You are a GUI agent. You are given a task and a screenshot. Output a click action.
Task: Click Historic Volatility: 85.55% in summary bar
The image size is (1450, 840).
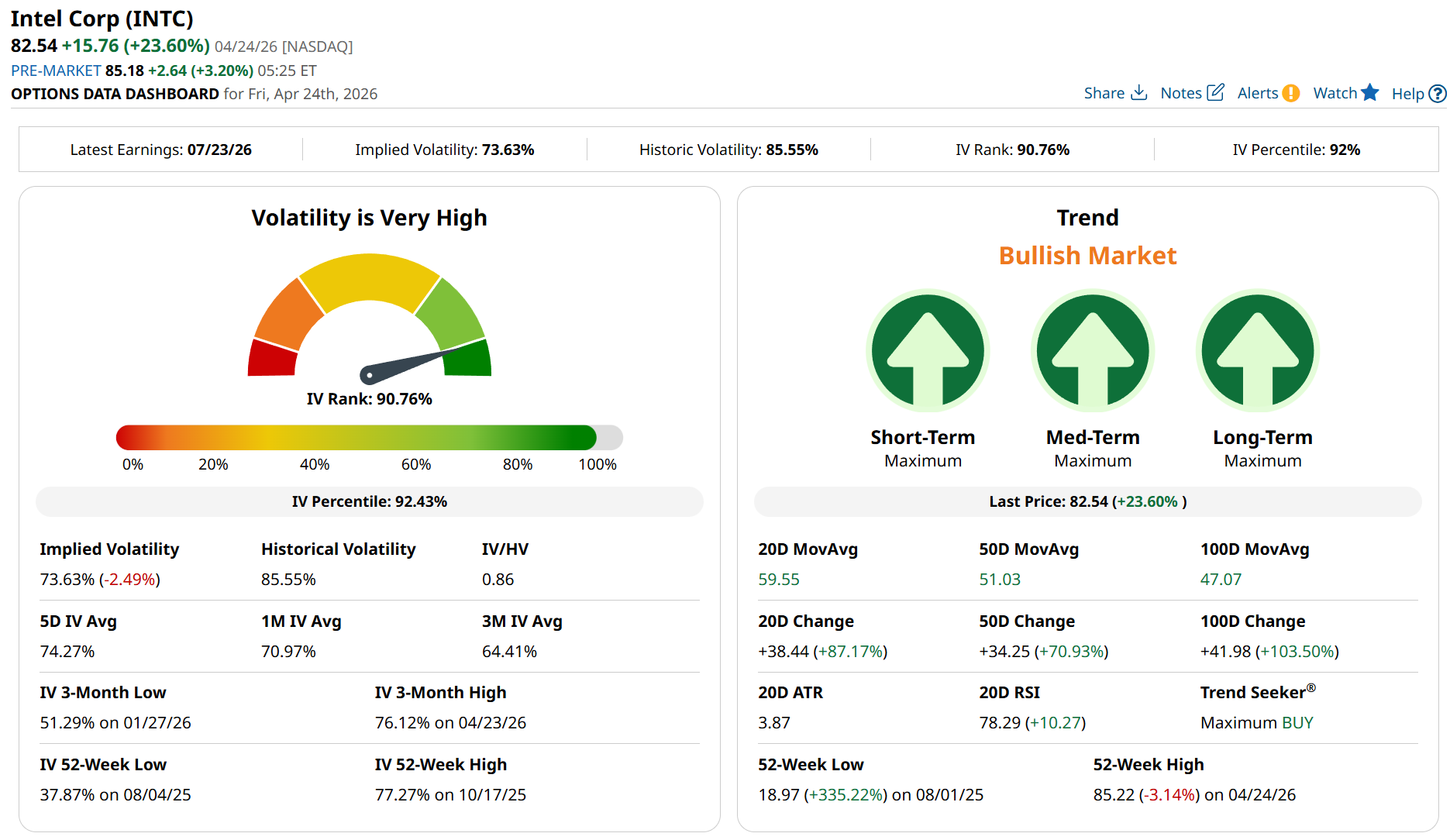728,150
